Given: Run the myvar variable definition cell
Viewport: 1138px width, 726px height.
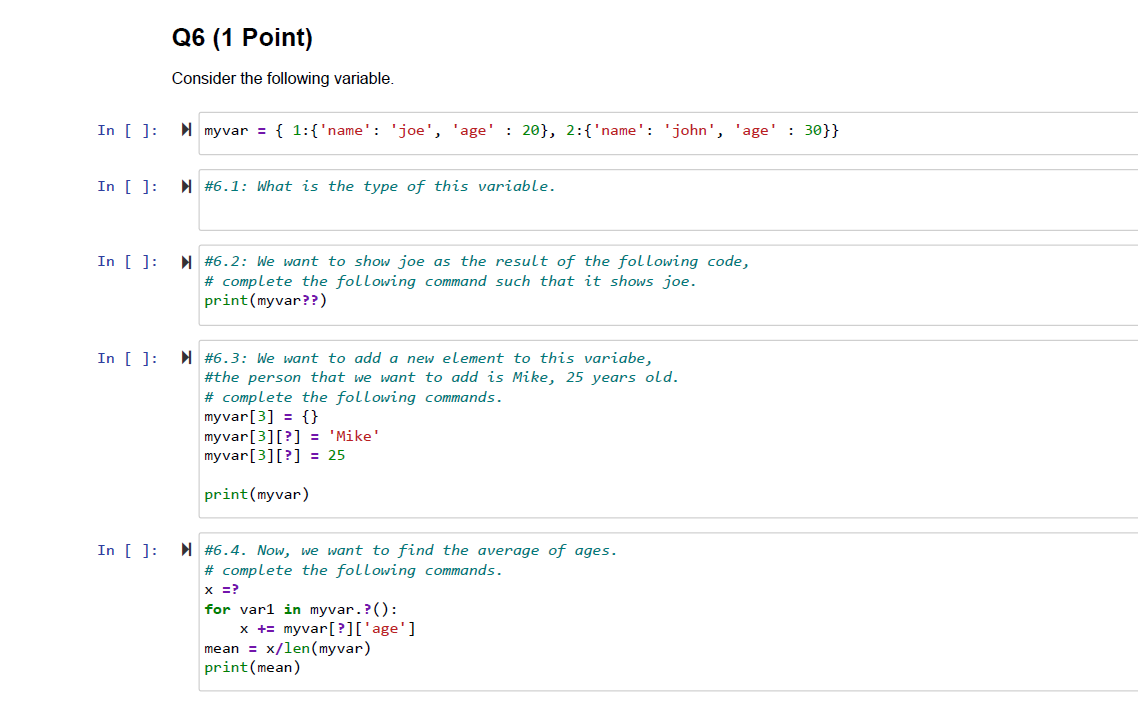Looking at the screenshot, I should coord(186,128).
